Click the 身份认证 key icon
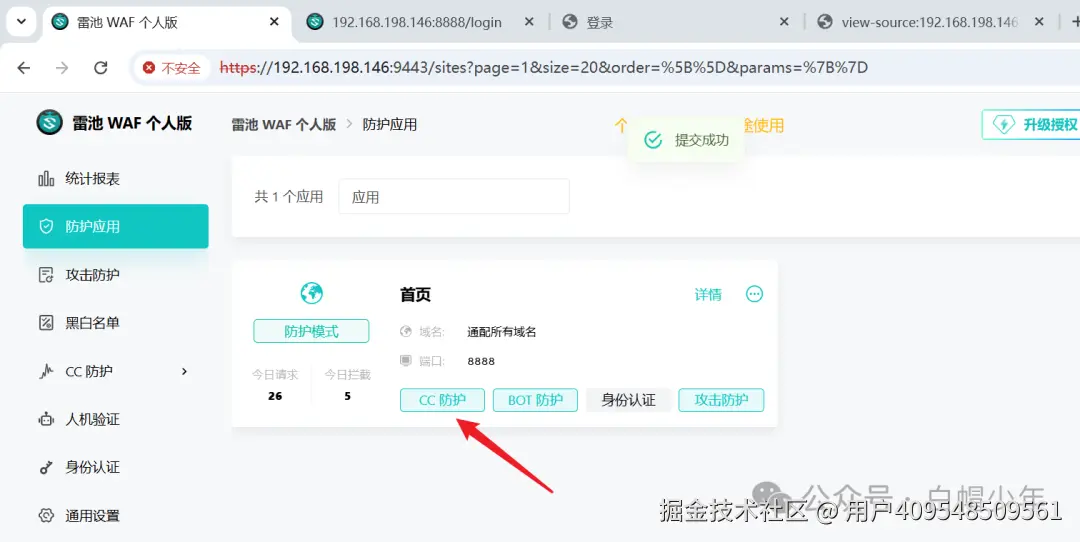Screen dimensions: 1080x542 pos(46,468)
